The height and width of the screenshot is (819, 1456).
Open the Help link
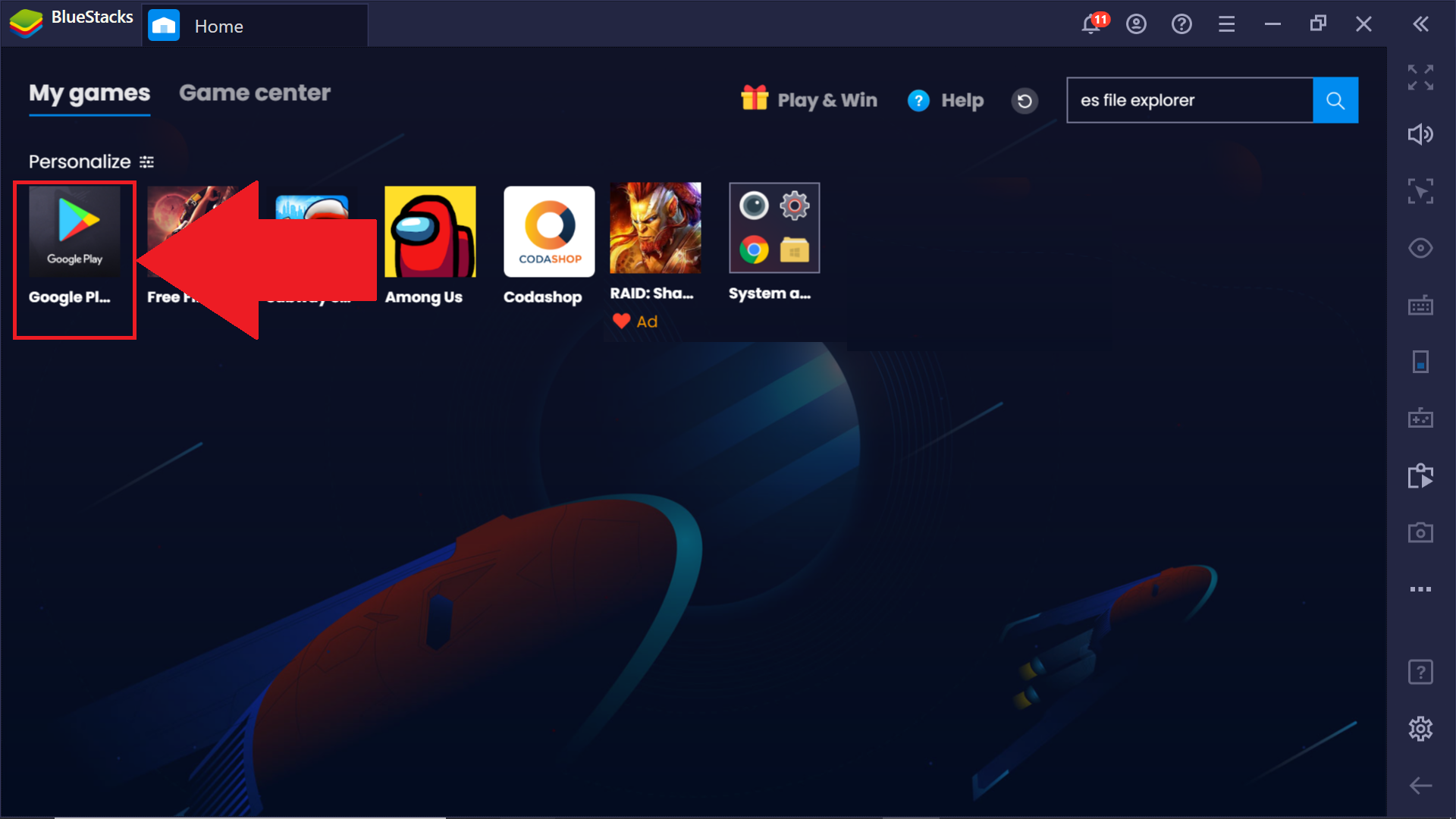[946, 100]
